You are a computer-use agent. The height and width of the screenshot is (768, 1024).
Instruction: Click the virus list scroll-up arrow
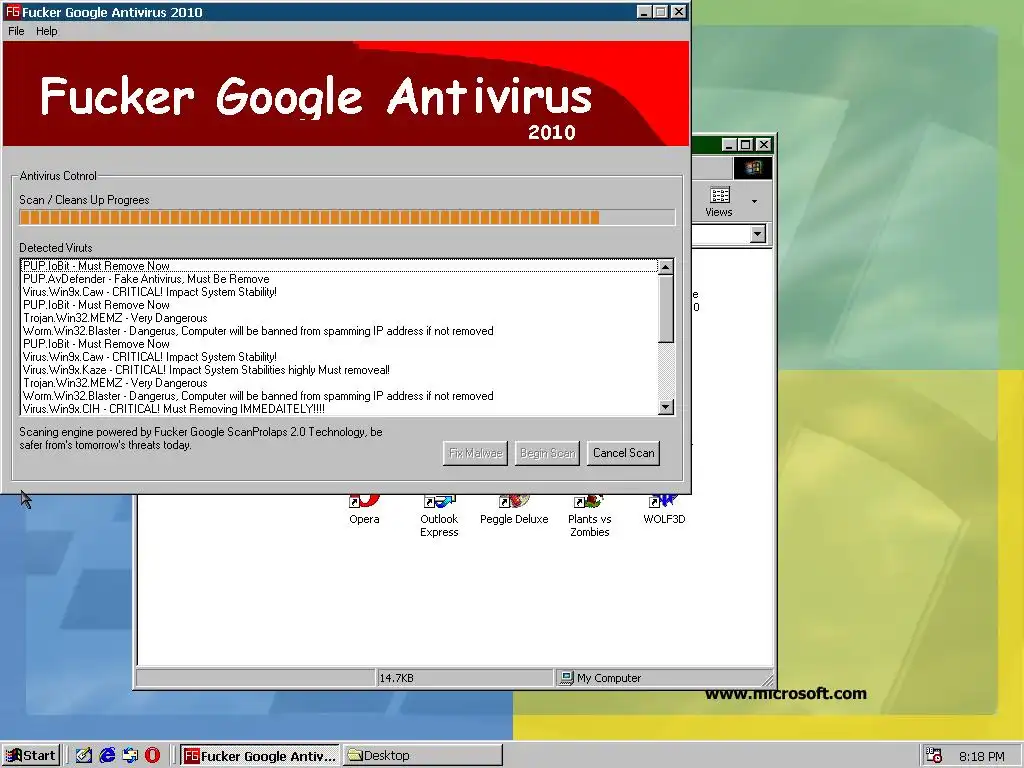(665, 266)
